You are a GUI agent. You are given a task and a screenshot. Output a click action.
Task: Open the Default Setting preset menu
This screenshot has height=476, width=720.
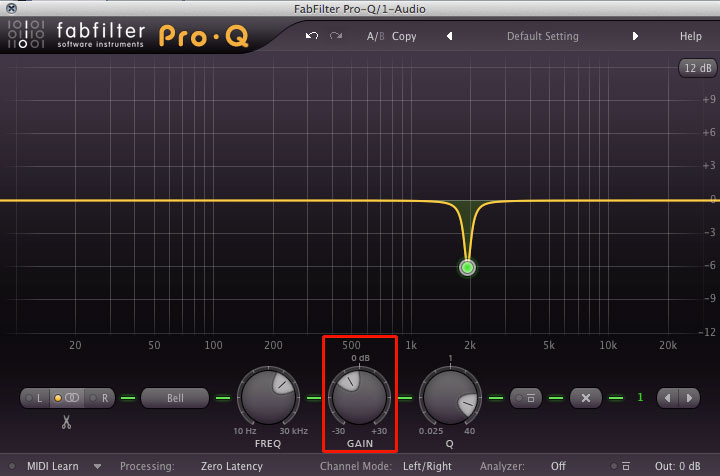[542, 36]
